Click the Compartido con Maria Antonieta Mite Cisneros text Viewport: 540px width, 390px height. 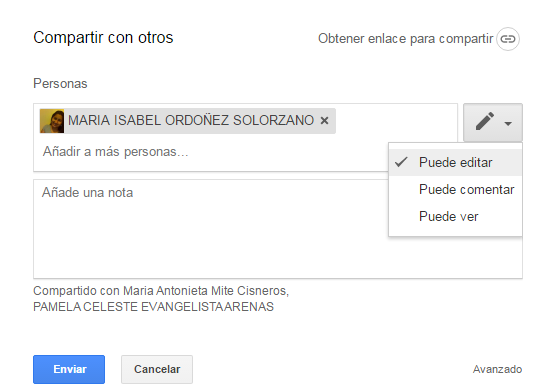coord(161,291)
